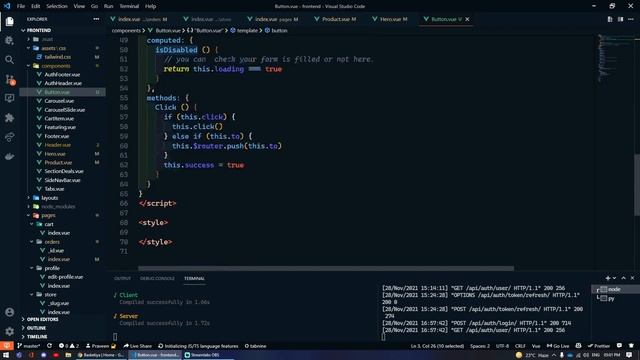Open Explorer more actions ellipsis
Screen dimensions: 640x360
pyautogui.click(x=96, y=19)
